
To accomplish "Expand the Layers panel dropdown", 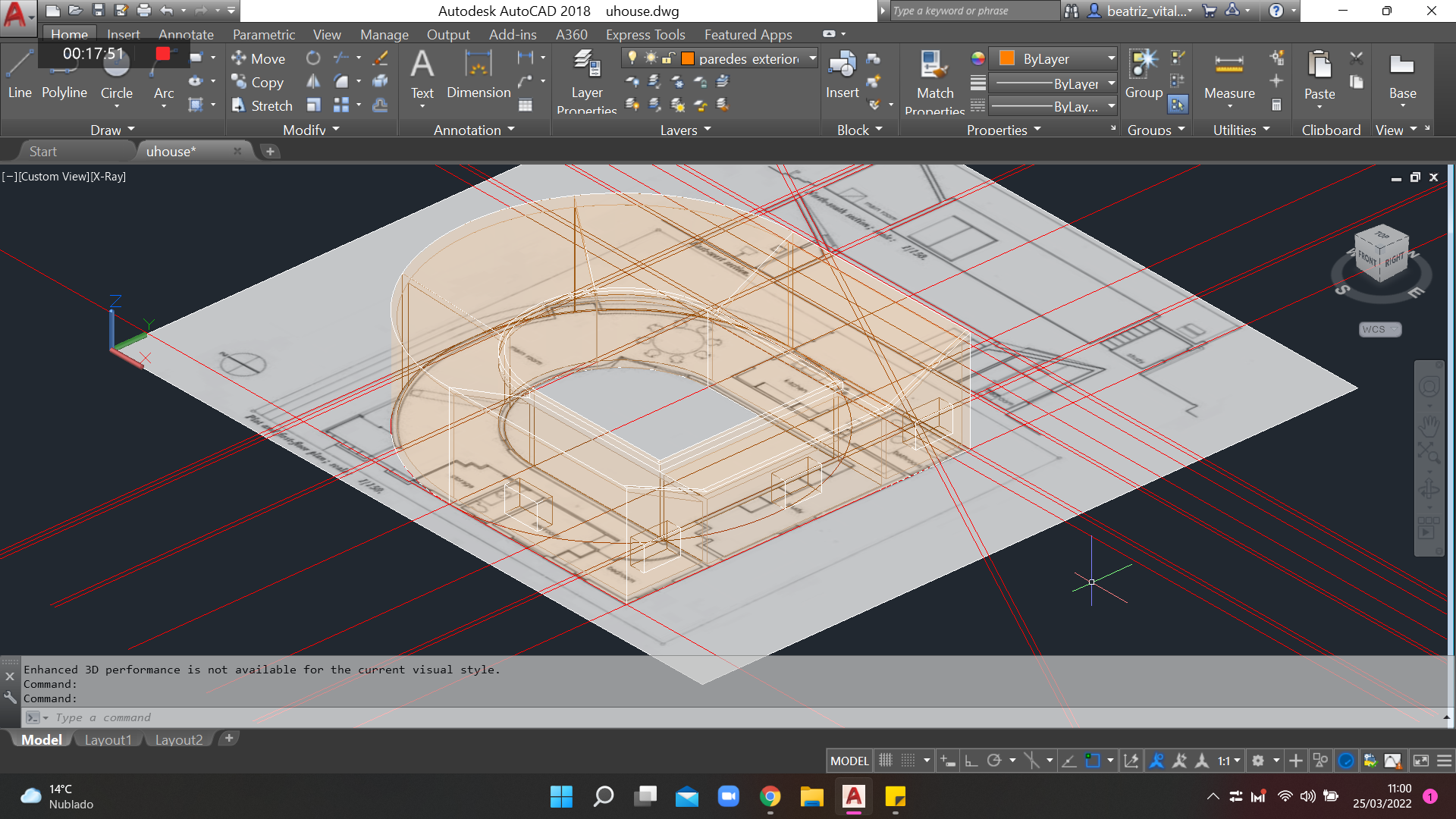I will pyautogui.click(x=709, y=130).
